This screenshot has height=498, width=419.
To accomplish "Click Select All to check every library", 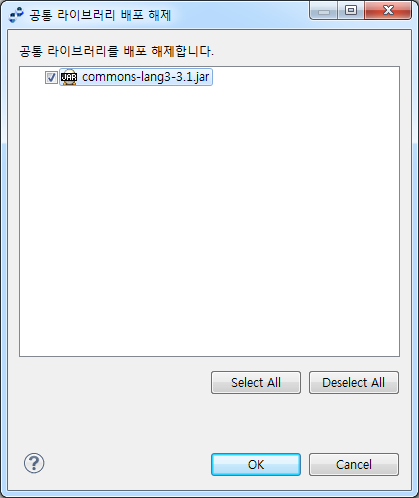I will click(256, 382).
